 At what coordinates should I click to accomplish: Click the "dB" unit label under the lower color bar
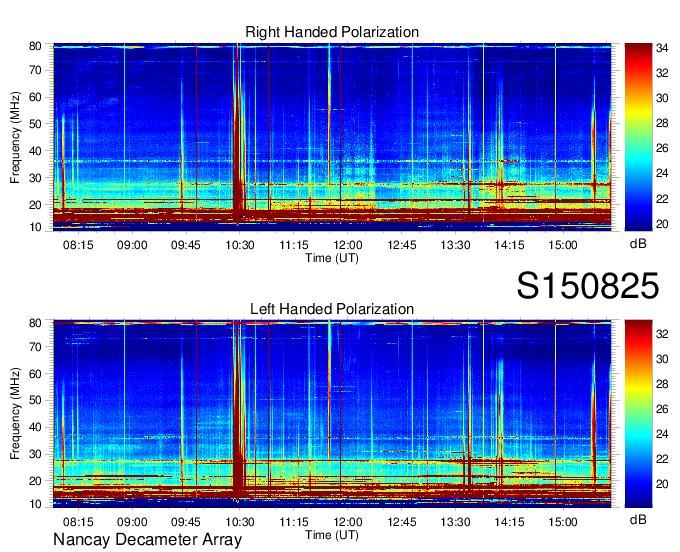pyautogui.click(x=638, y=519)
